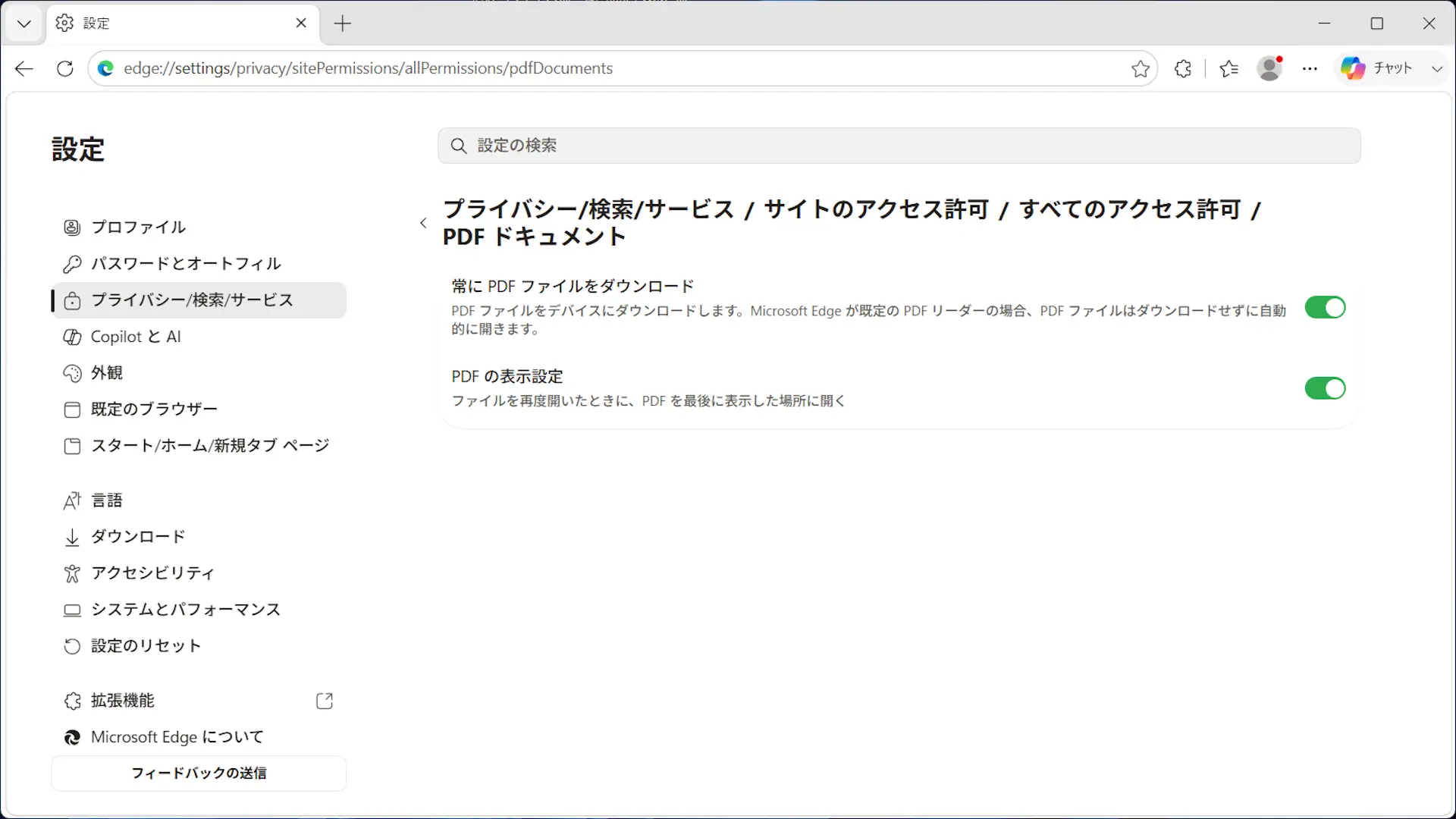Reload the page with refresh icon

[65, 68]
